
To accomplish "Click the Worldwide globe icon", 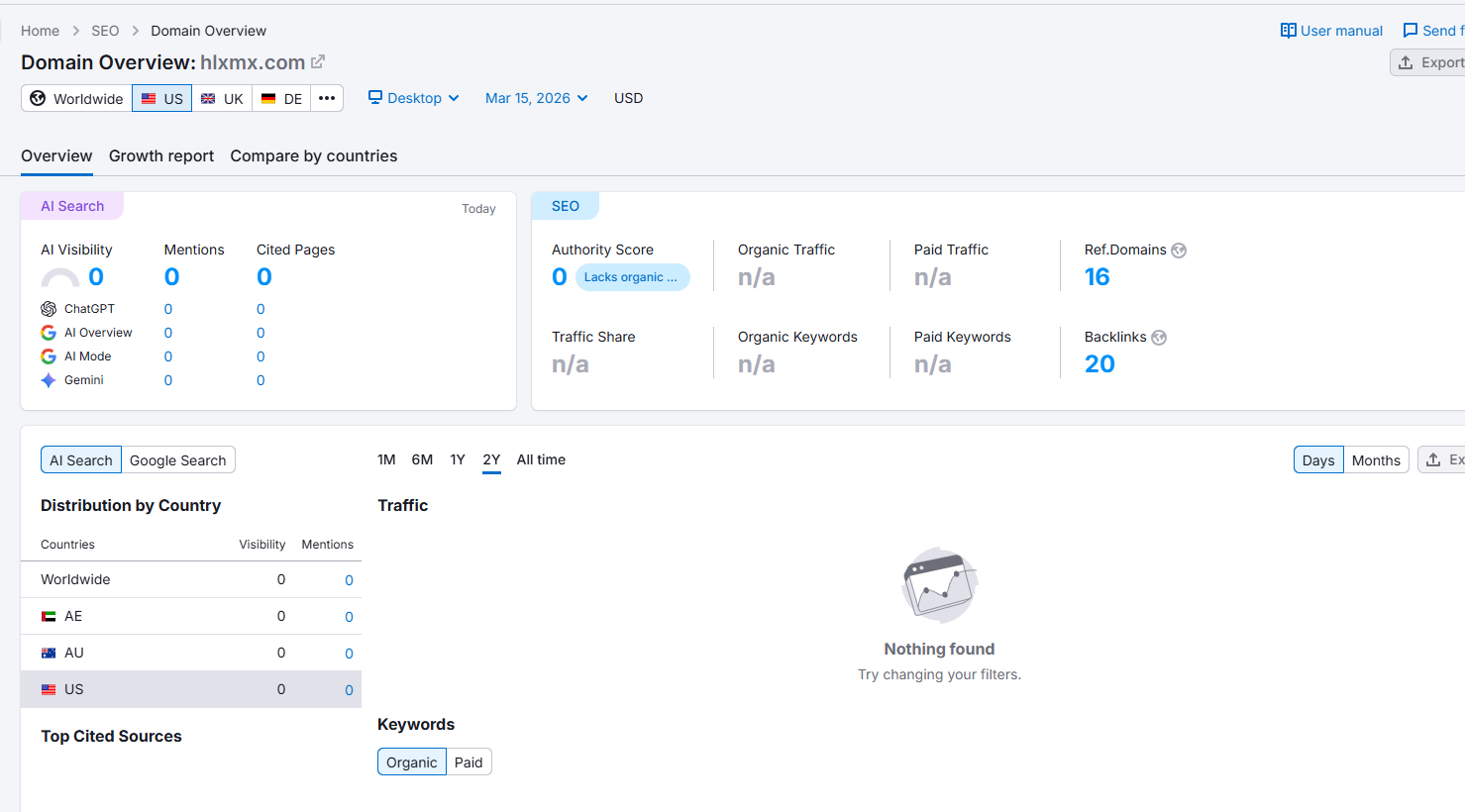I will pyautogui.click(x=38, y=98).
